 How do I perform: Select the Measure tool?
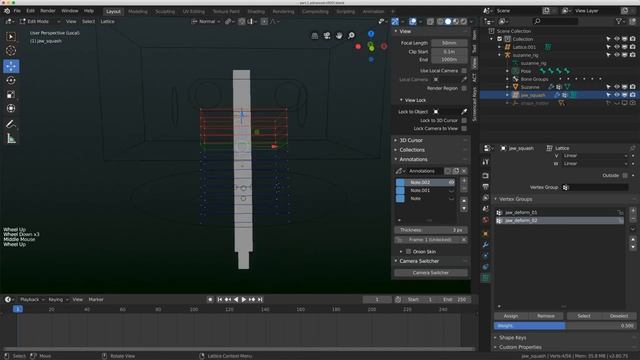(11, 139)
